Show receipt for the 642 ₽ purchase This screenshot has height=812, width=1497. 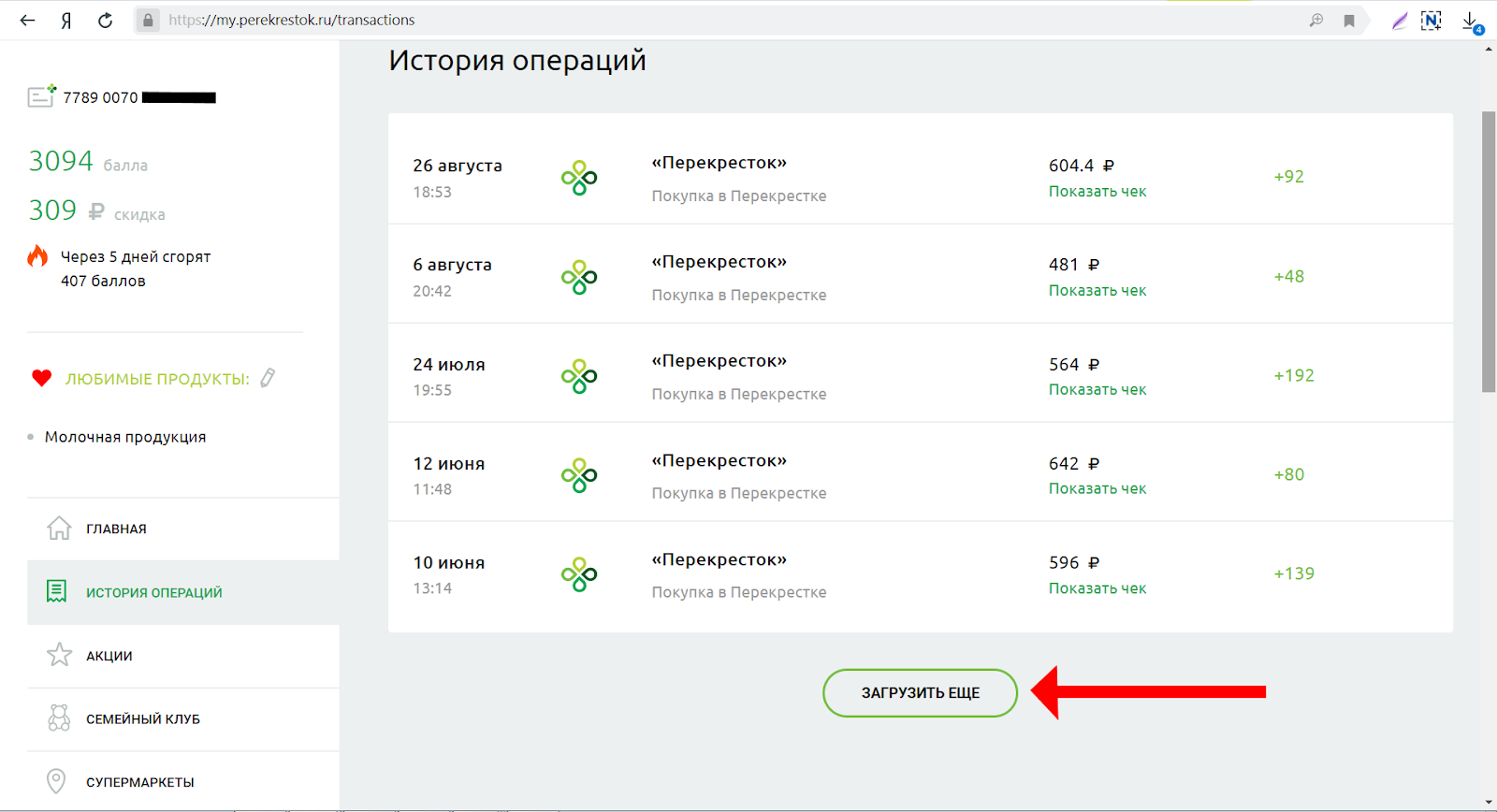coord(1097,488)
